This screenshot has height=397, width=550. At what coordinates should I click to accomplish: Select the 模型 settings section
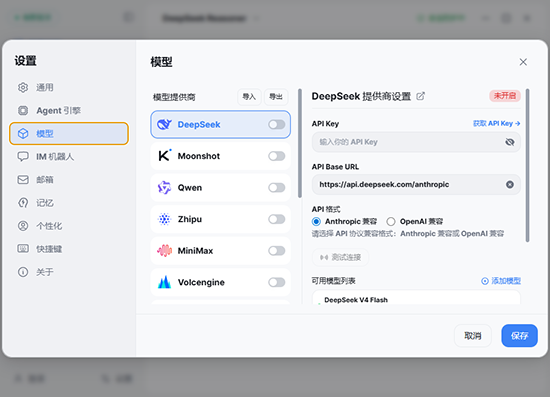(x=69, y=134)
